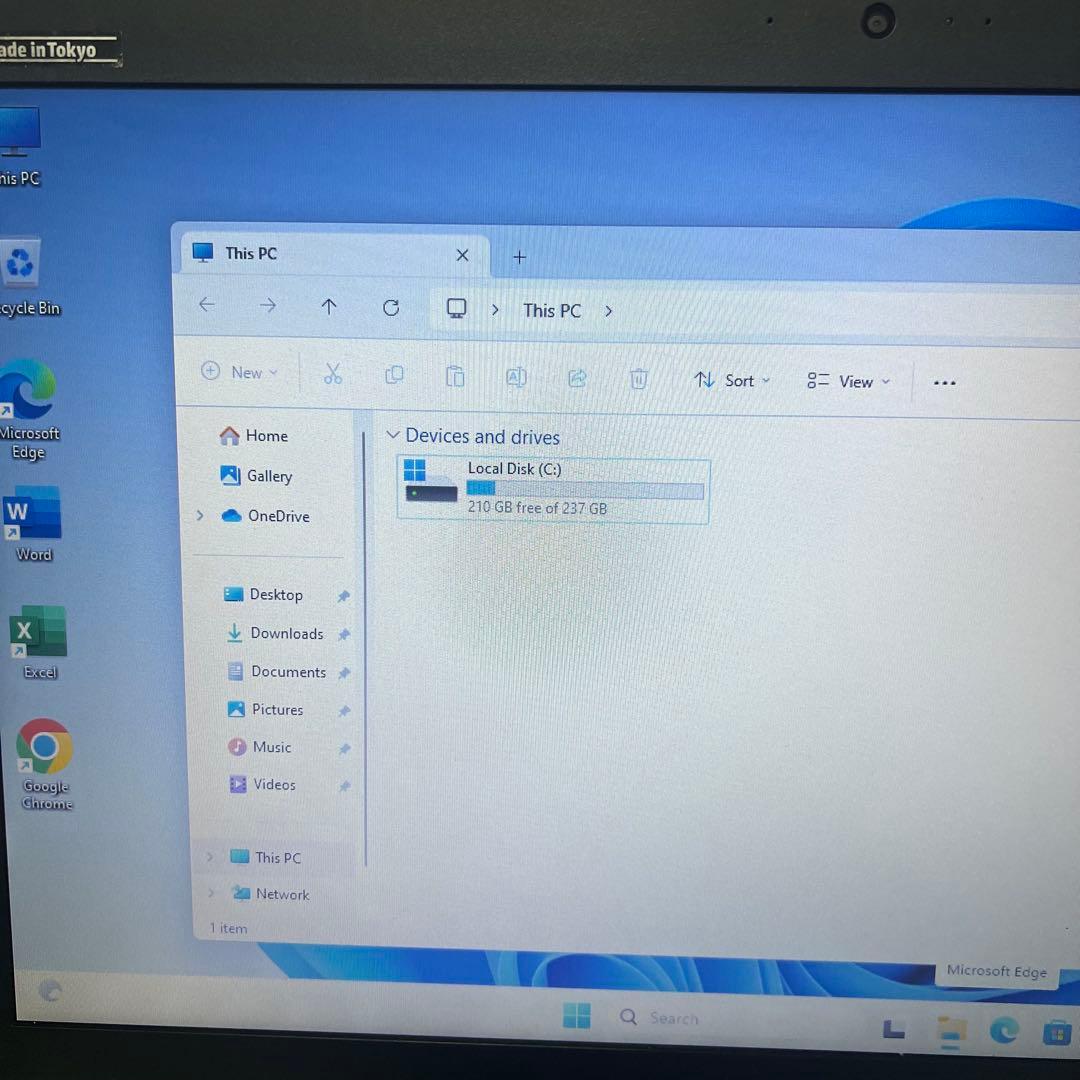Open the View dropdown
This screenshot has width=1080, height=1080.
pos(849,382)
